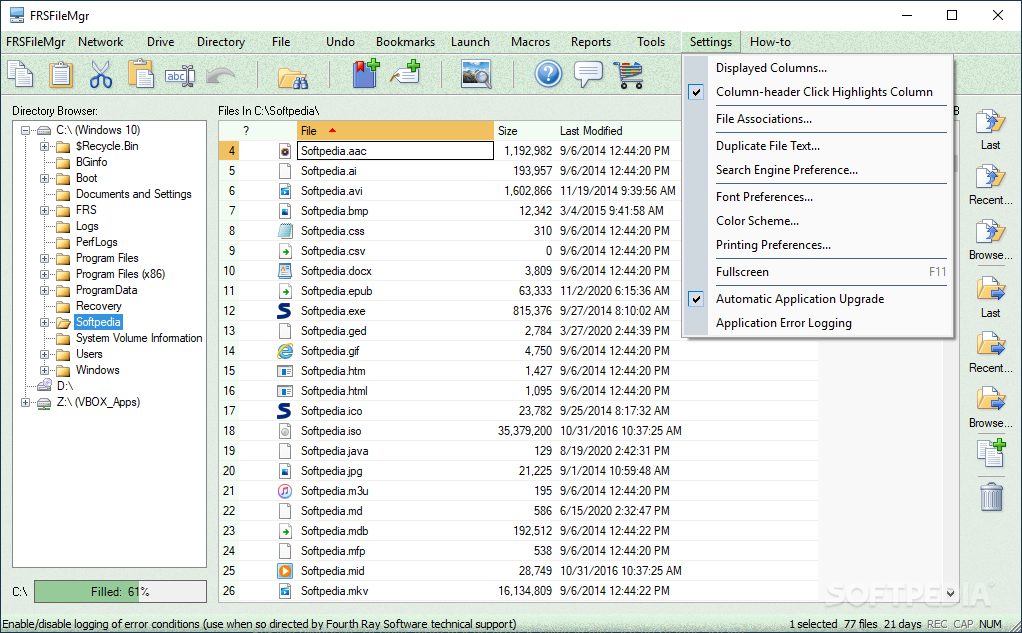Click the Rename abc toolbar icon
The width and height of the screenshot is (1022, 633).
click(x=180, y=76)
